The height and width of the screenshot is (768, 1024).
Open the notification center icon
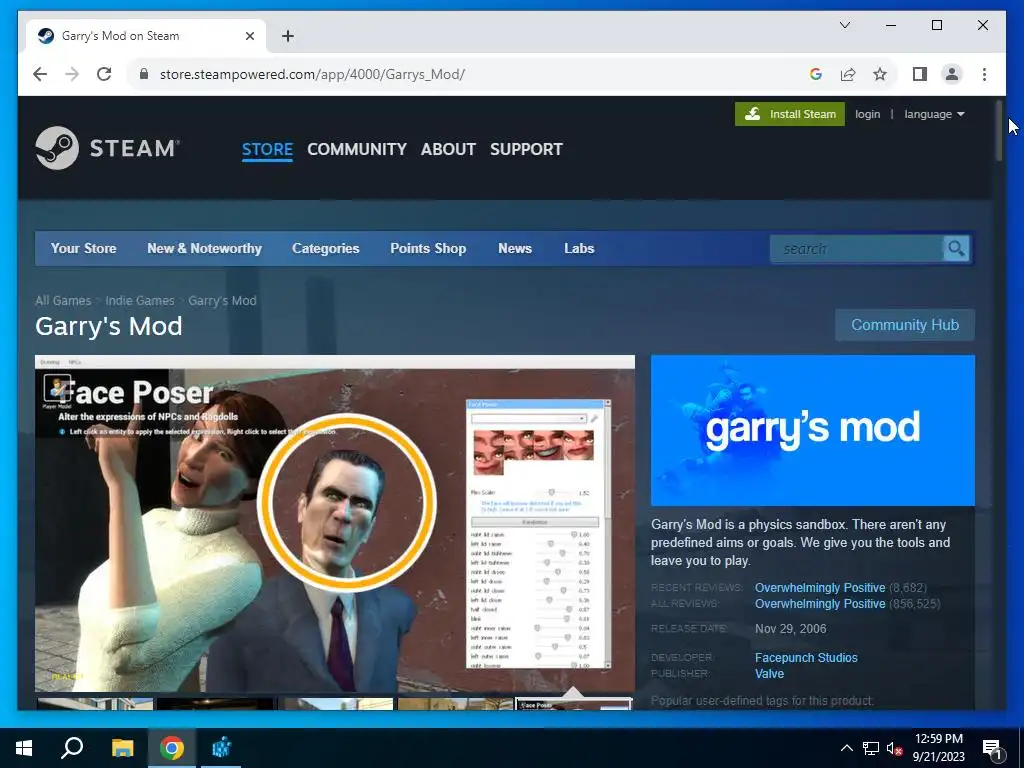pyautogui.click(x=993, y=748)
